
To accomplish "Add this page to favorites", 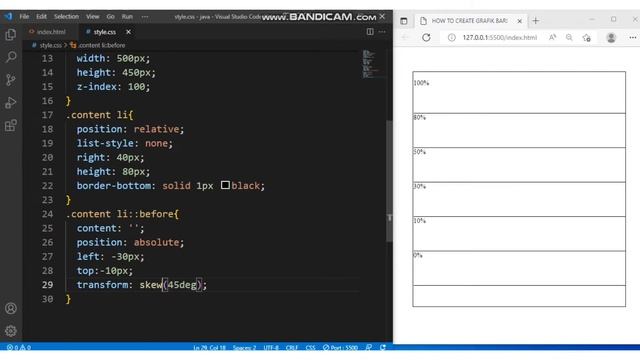I will (x=587, y=38).
